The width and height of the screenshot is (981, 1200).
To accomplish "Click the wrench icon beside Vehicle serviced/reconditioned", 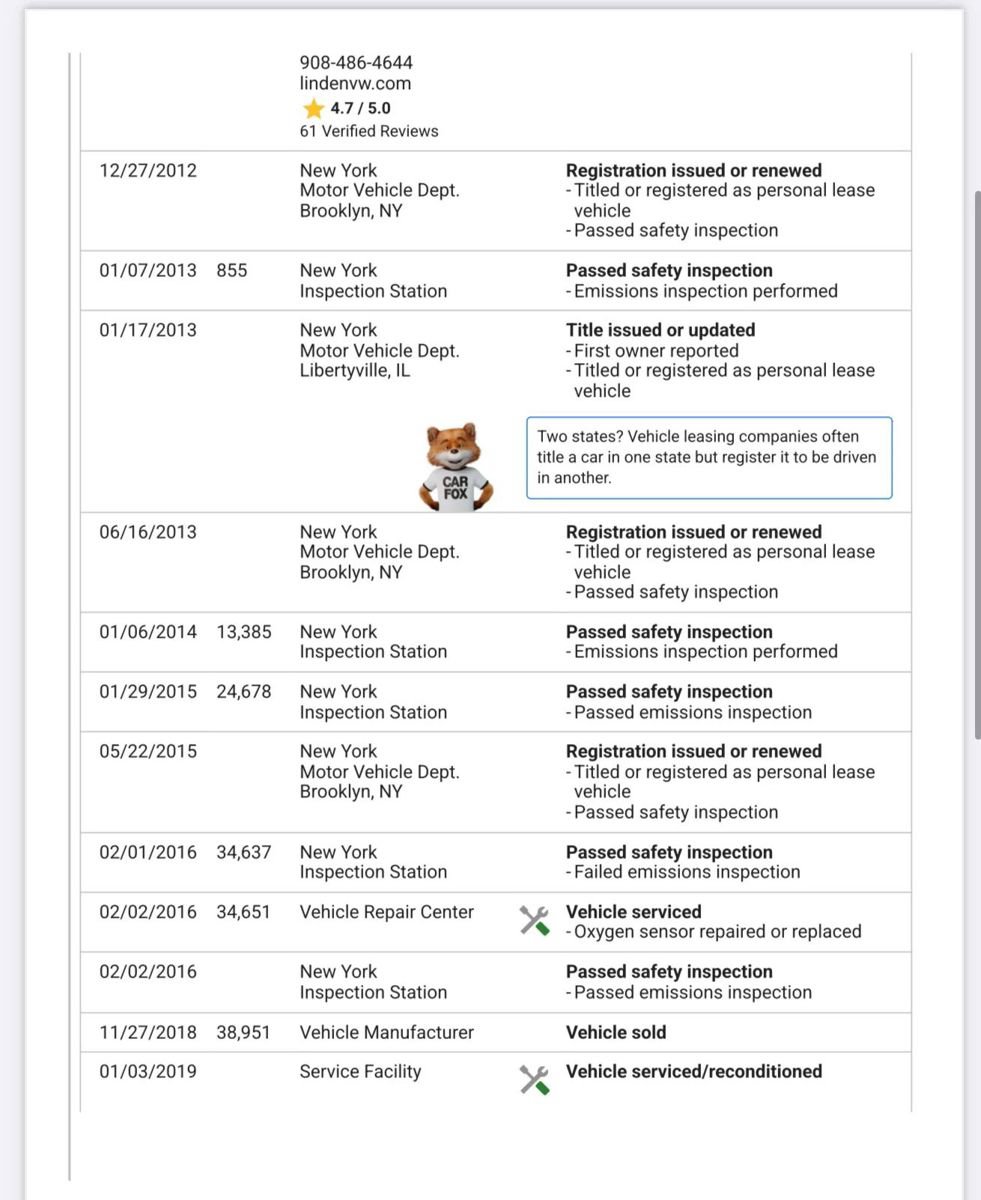I will (x=535, y=1080).
